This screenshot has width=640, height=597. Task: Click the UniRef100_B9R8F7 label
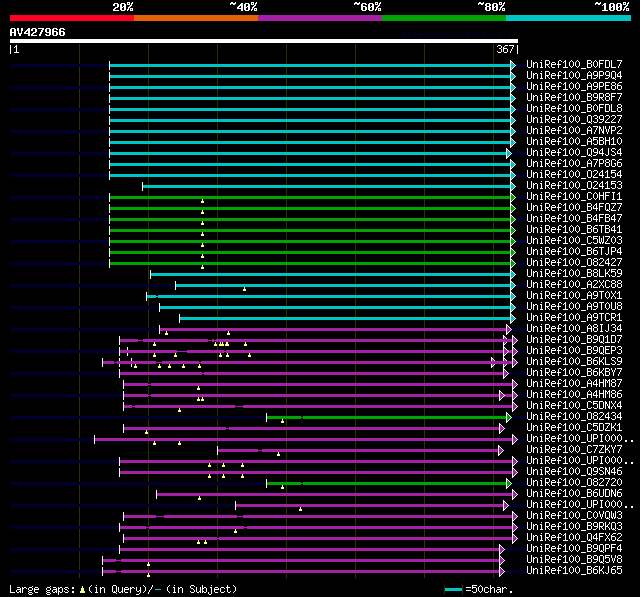pos(574,98)
